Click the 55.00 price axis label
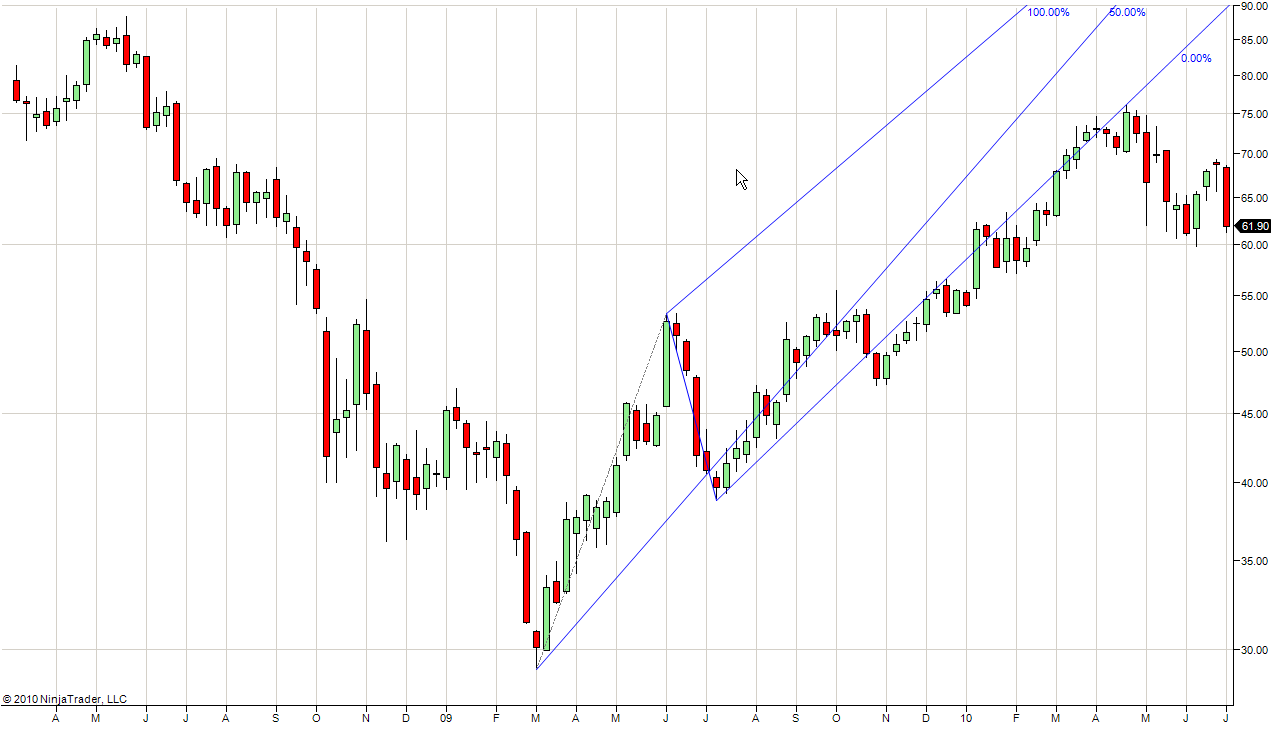This screenshot has width=1280, height=732. click(1254, 296)
